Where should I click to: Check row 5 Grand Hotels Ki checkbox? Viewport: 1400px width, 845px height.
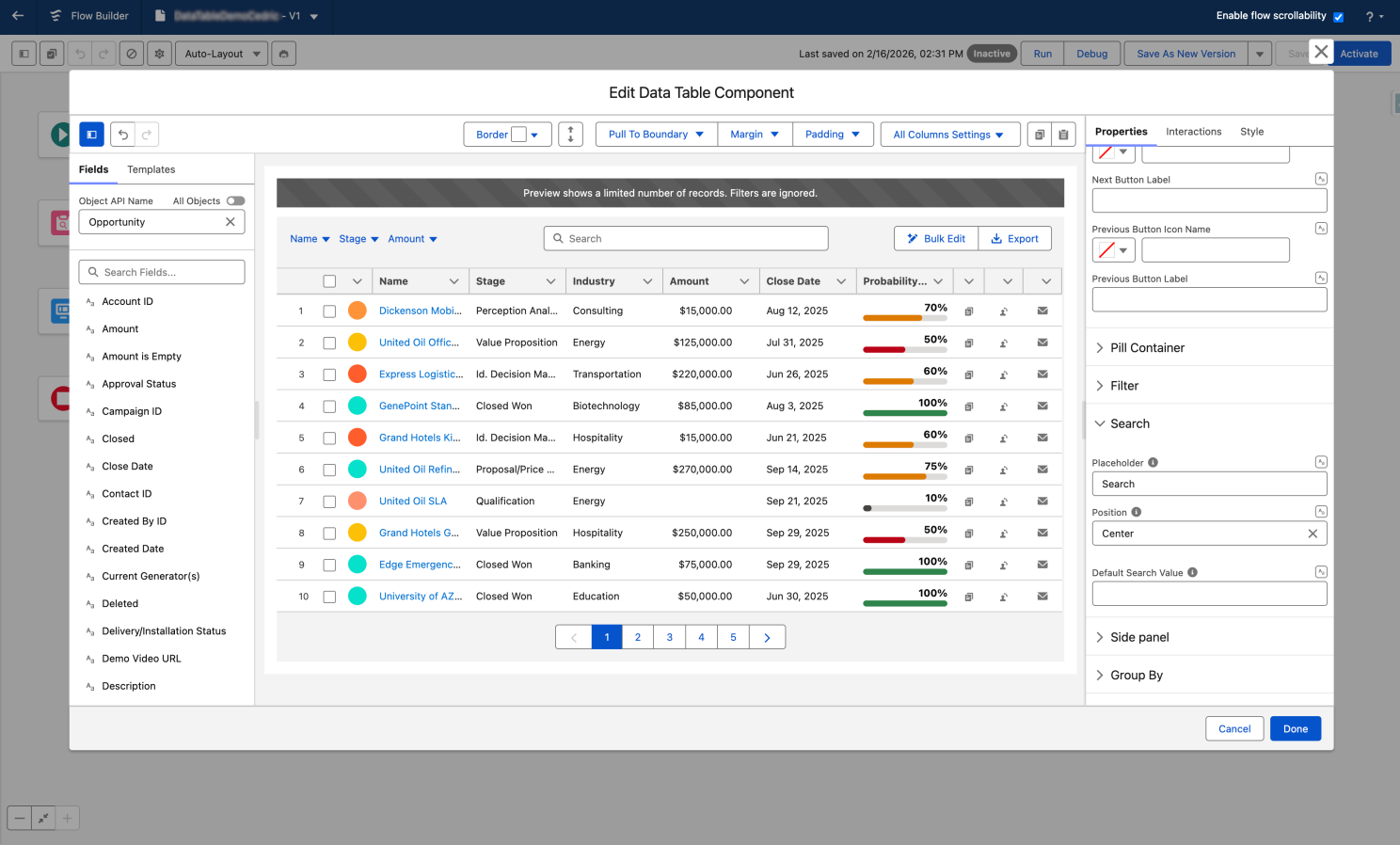(x=329, y=438)
